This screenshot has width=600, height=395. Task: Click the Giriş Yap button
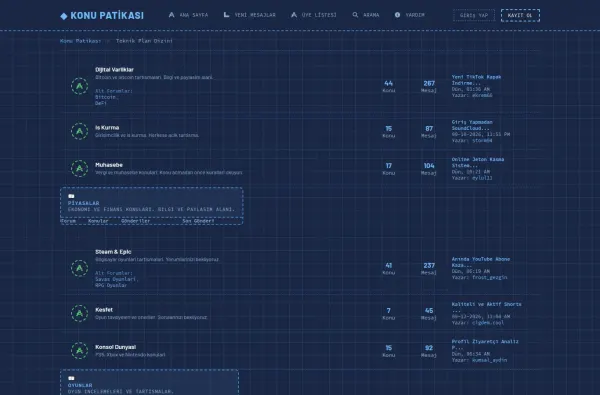point(474,15)
